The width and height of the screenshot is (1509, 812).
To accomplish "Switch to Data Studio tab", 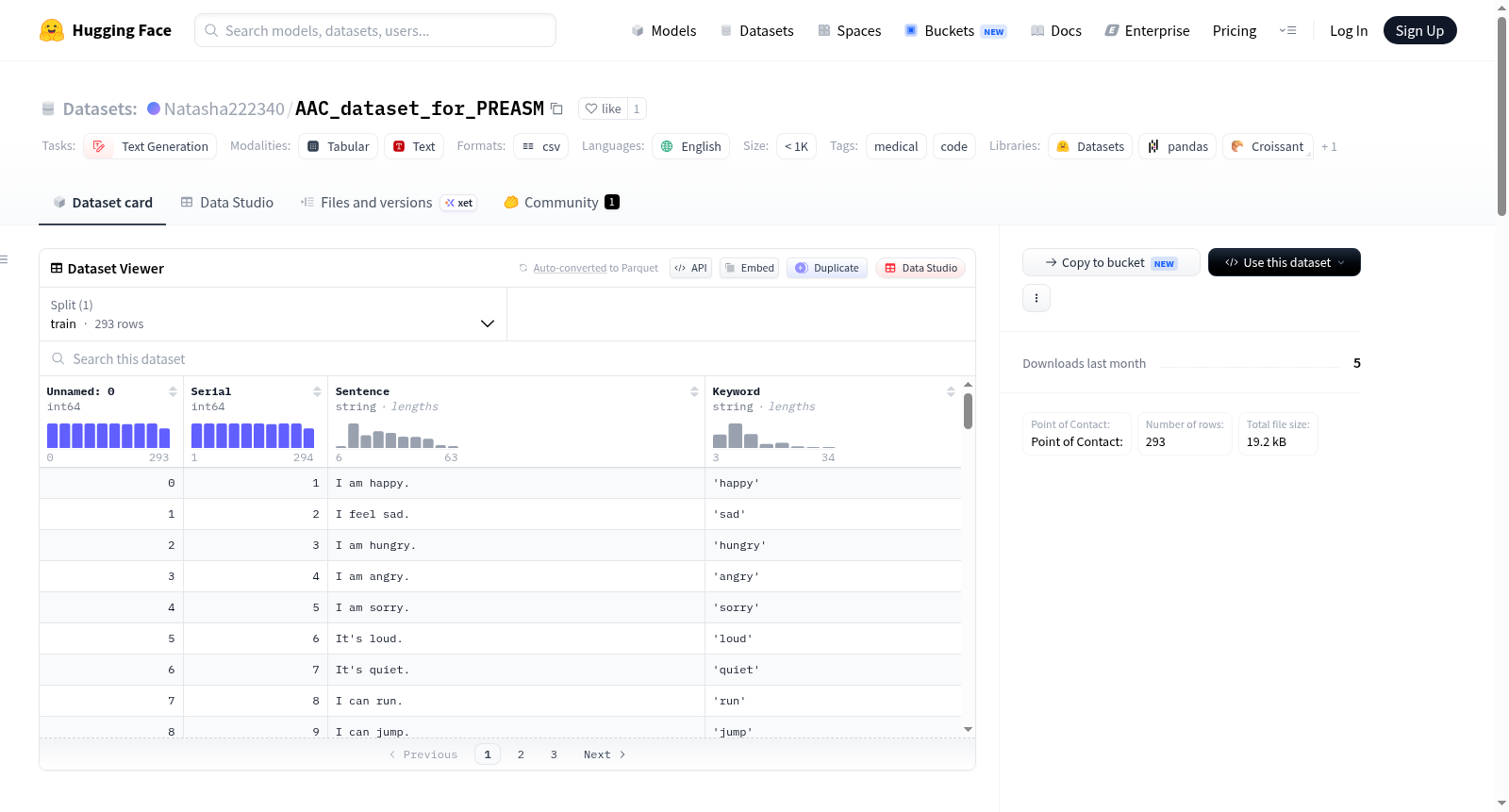I will coord(227,203).
